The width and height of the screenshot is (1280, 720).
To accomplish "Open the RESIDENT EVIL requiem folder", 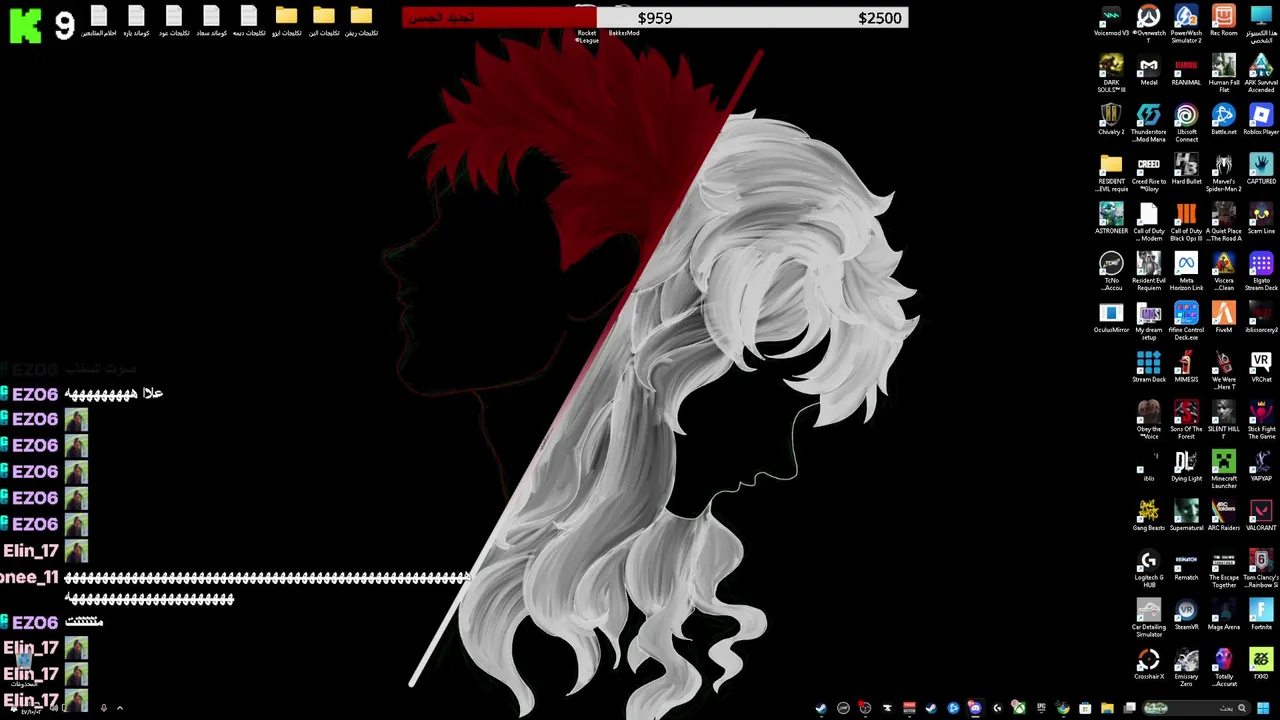I will (1111, 172).
